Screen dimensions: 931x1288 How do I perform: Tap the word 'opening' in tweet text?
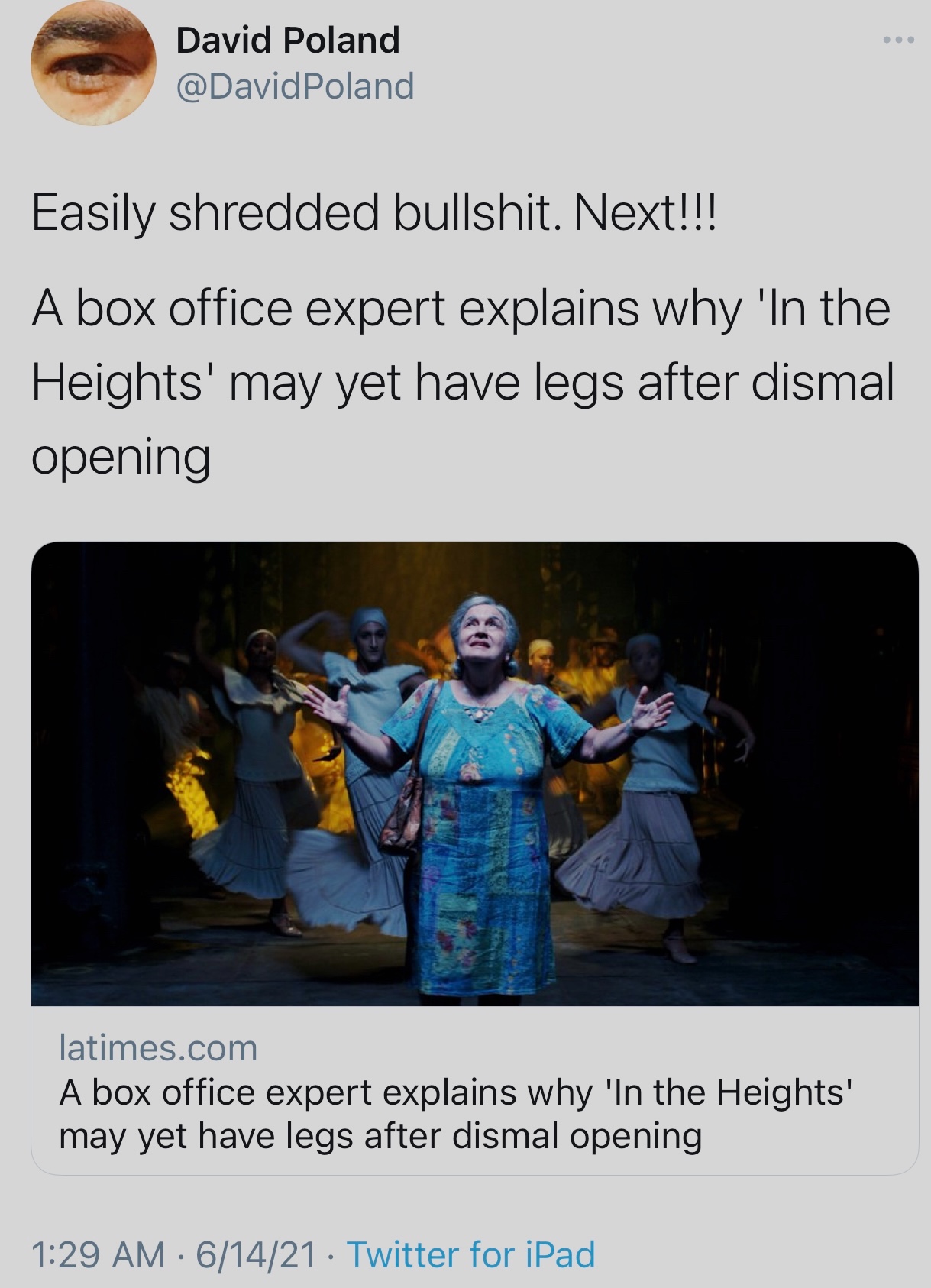click(121, 458)
